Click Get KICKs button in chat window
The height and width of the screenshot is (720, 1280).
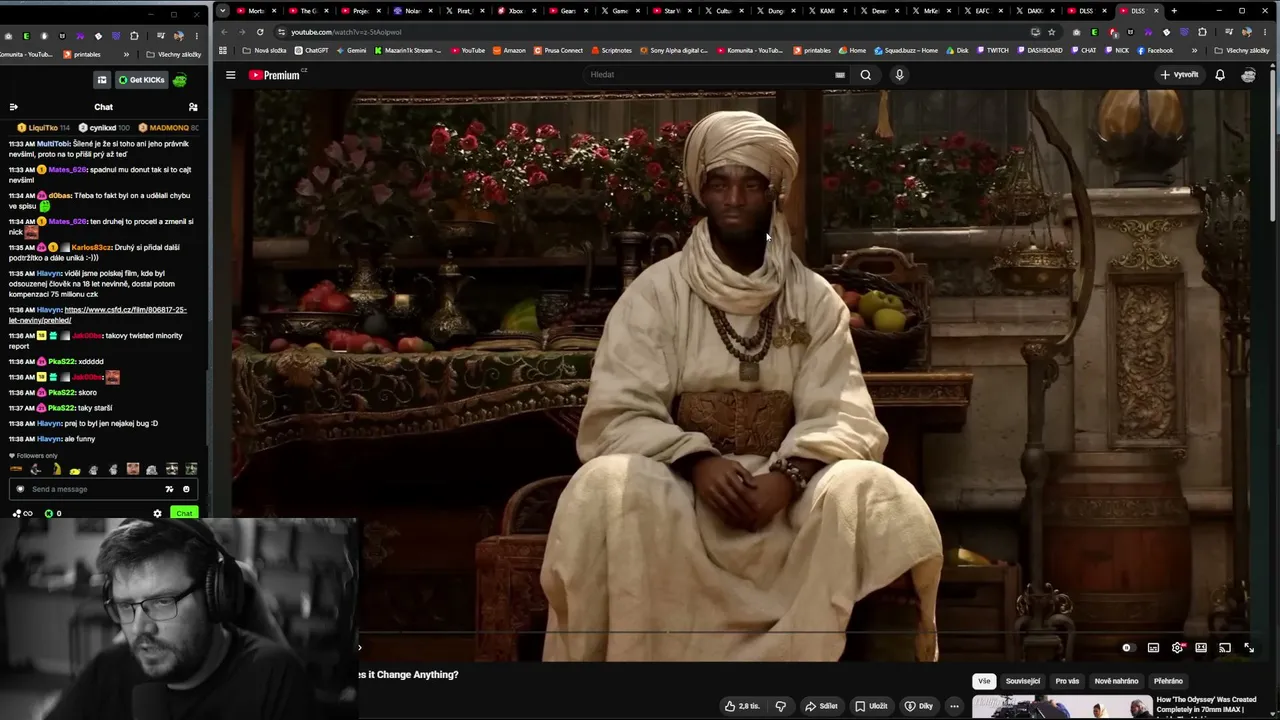141,80
